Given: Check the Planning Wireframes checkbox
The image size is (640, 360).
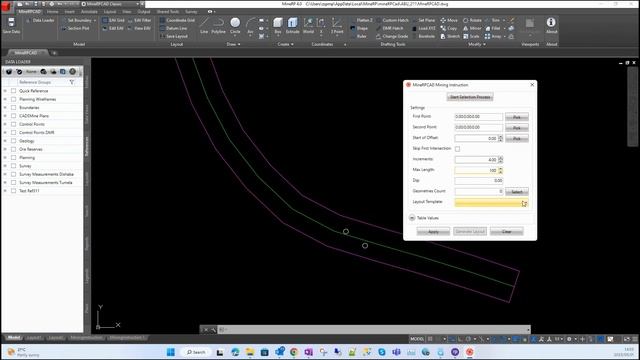Looking at the screenshot, I should click(13, 99).
